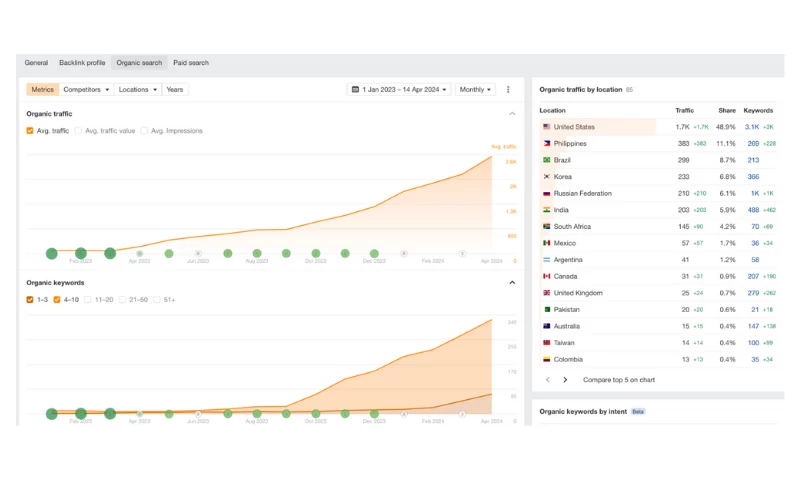This screenshot has width=800, height=480.
Task: Open the three-dot more options menu
Action: [x=508, y=90]
